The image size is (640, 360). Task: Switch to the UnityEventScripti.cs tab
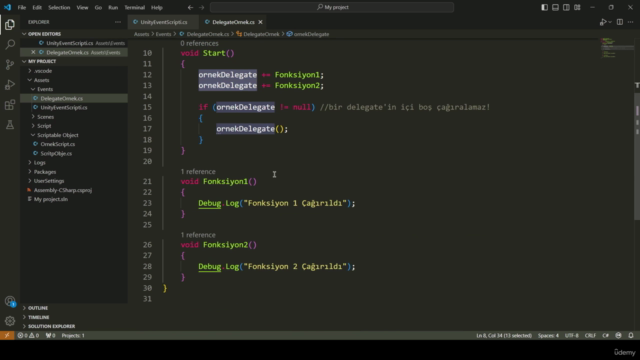(163, 22)
